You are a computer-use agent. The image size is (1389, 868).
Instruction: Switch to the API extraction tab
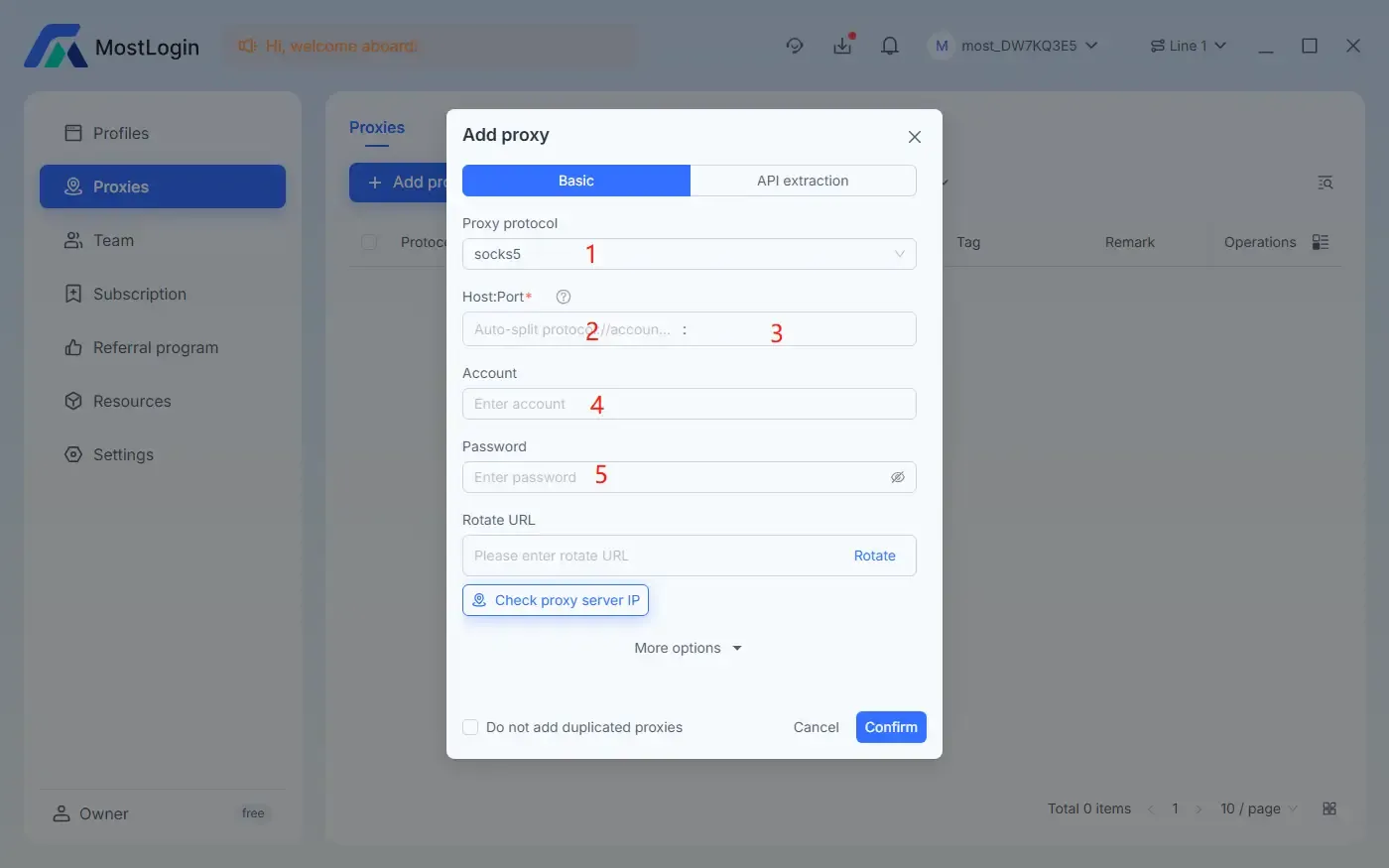point(803,181)
